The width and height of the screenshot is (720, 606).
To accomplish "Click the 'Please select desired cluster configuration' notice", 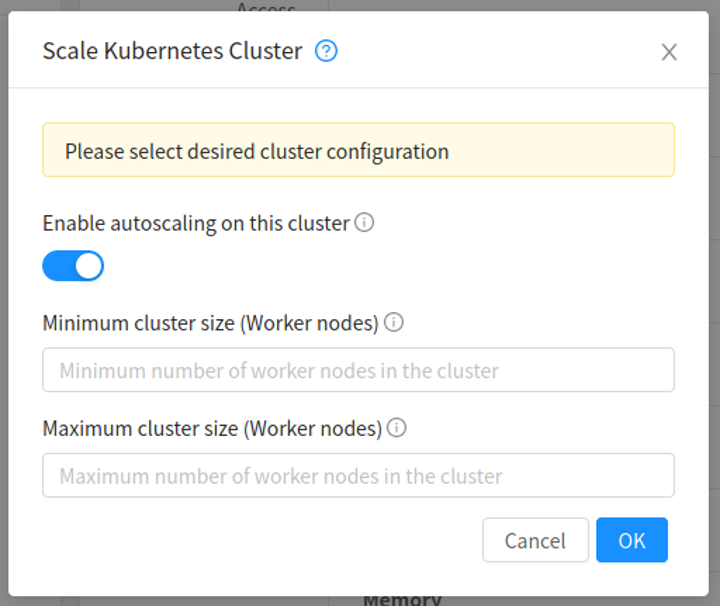I will pos(358,150).
